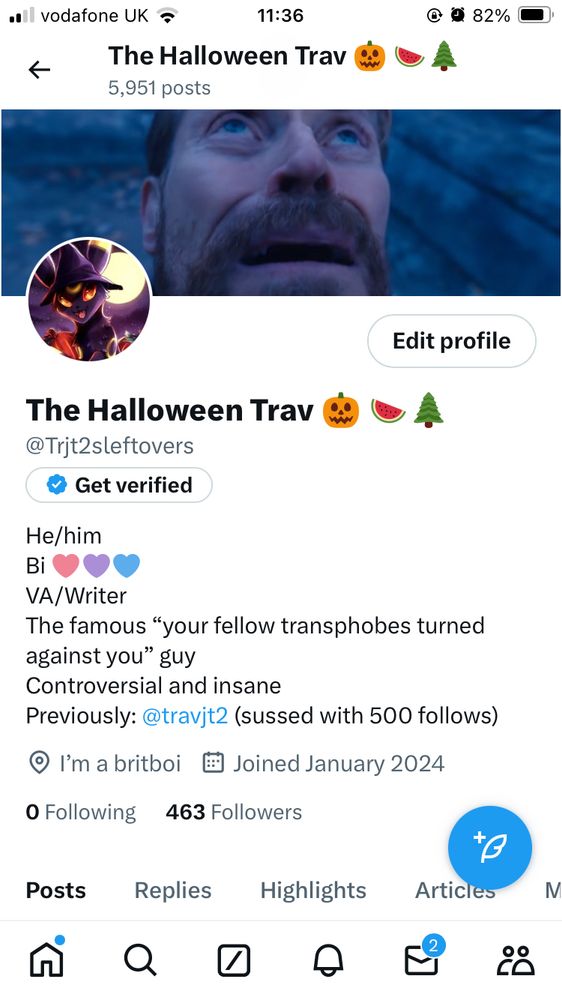Switch to the Highlights tab
Viewport: 562px width, 1000px height.
[x=313, y=890]
